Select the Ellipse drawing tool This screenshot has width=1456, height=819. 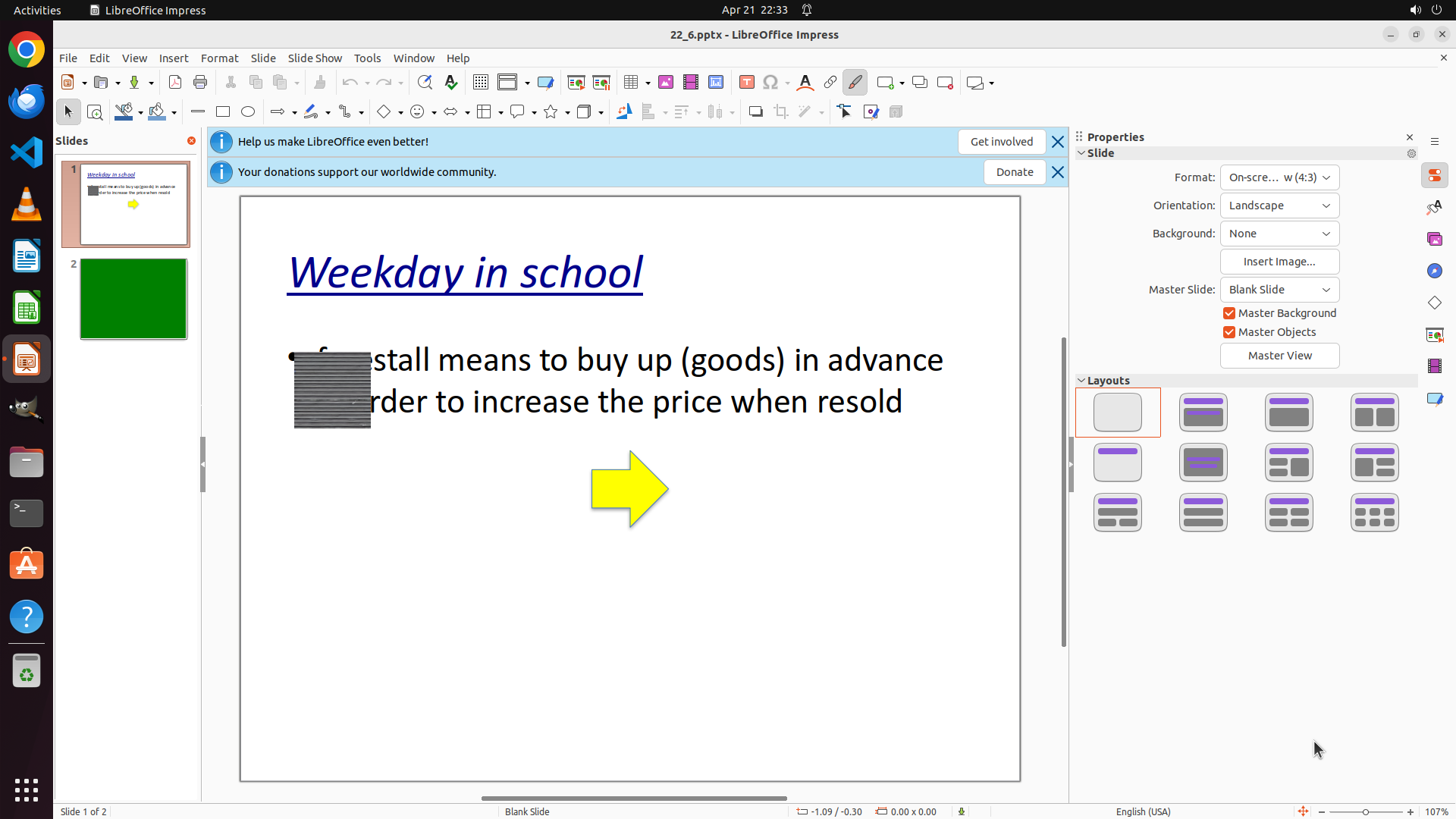tap(248, 111)
